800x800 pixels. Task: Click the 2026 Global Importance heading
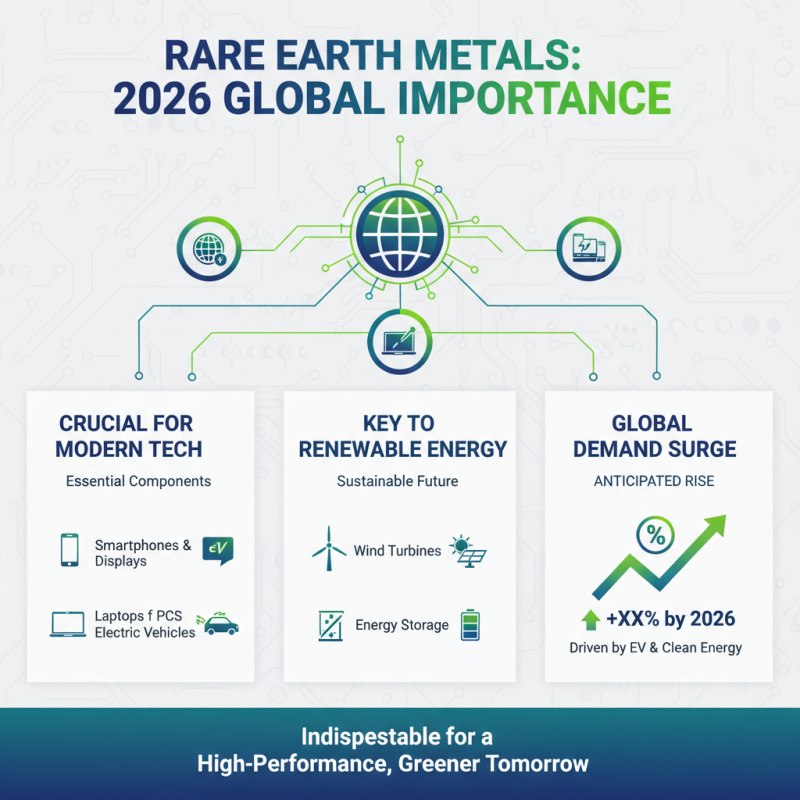click(392, 98)
